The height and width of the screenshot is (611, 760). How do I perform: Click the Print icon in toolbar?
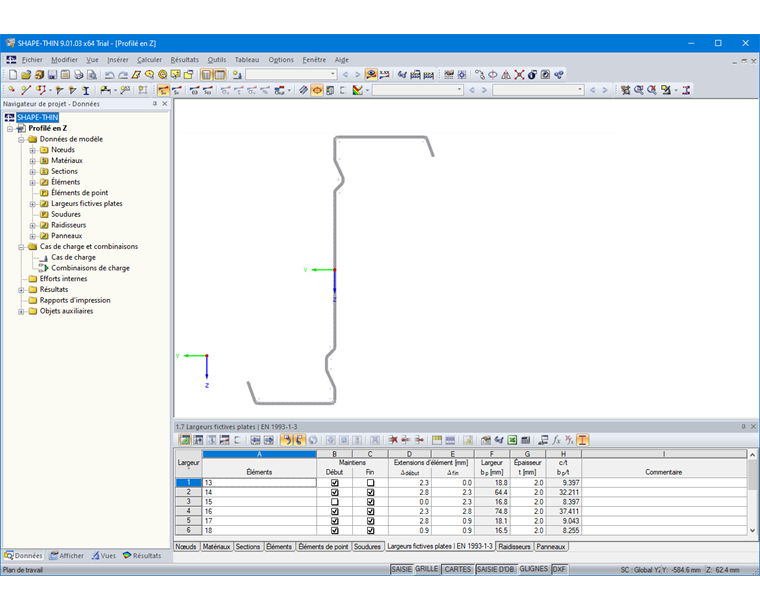(79, 75)
